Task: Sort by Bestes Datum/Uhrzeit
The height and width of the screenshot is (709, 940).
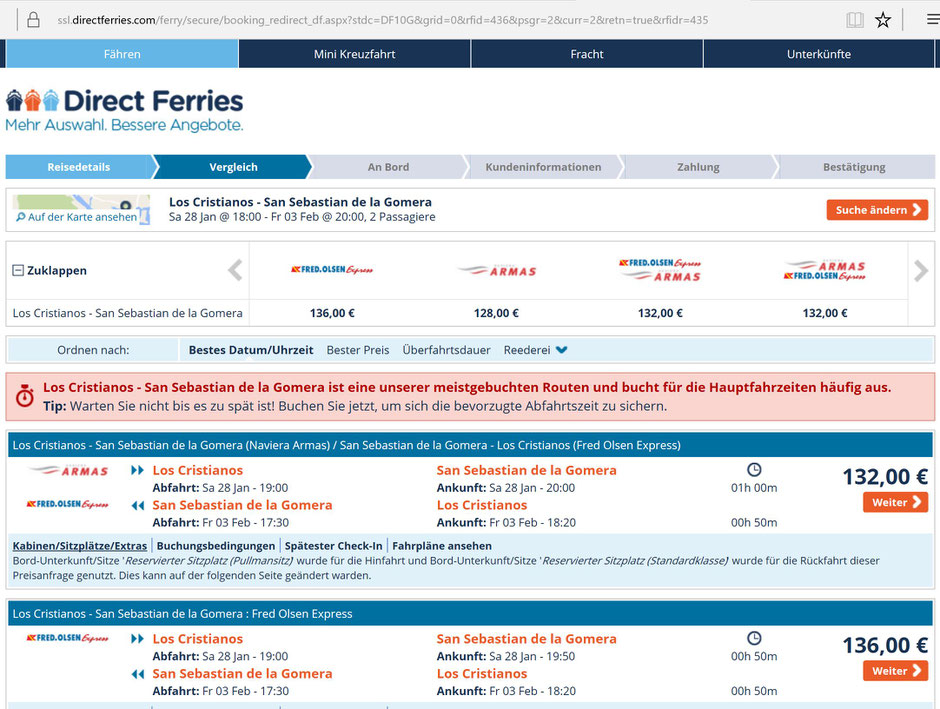Action: pos(251,350)
